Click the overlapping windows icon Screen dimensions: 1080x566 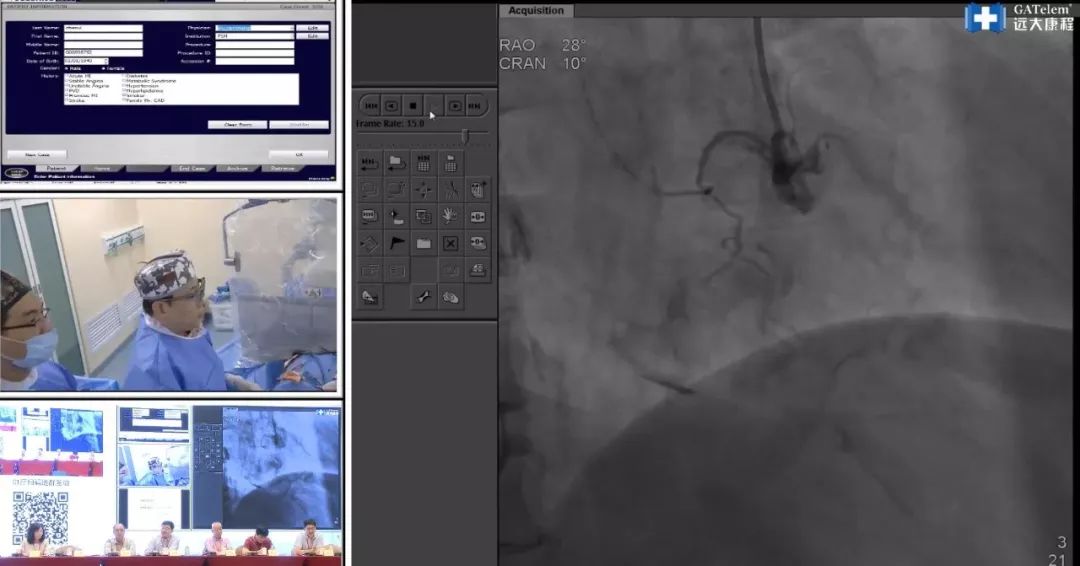tap(424, 216)
